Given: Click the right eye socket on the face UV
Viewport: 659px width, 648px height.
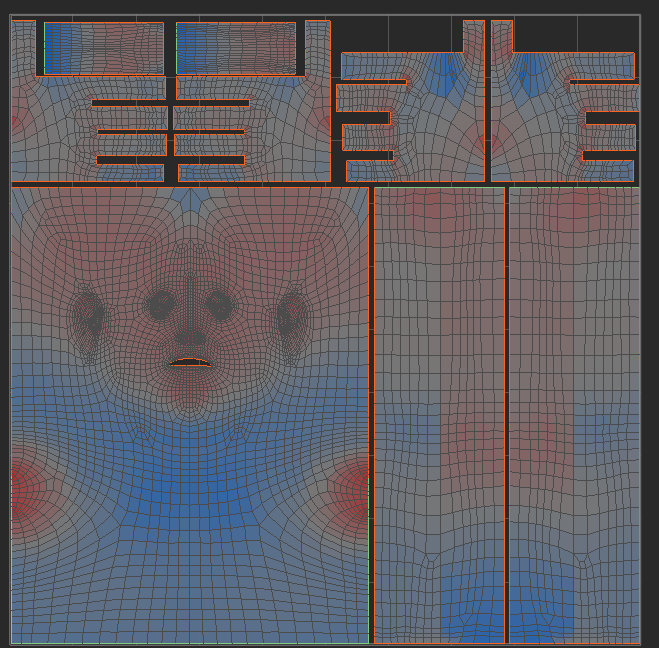Looking at the screenshot, I should (x=219, y=304).
